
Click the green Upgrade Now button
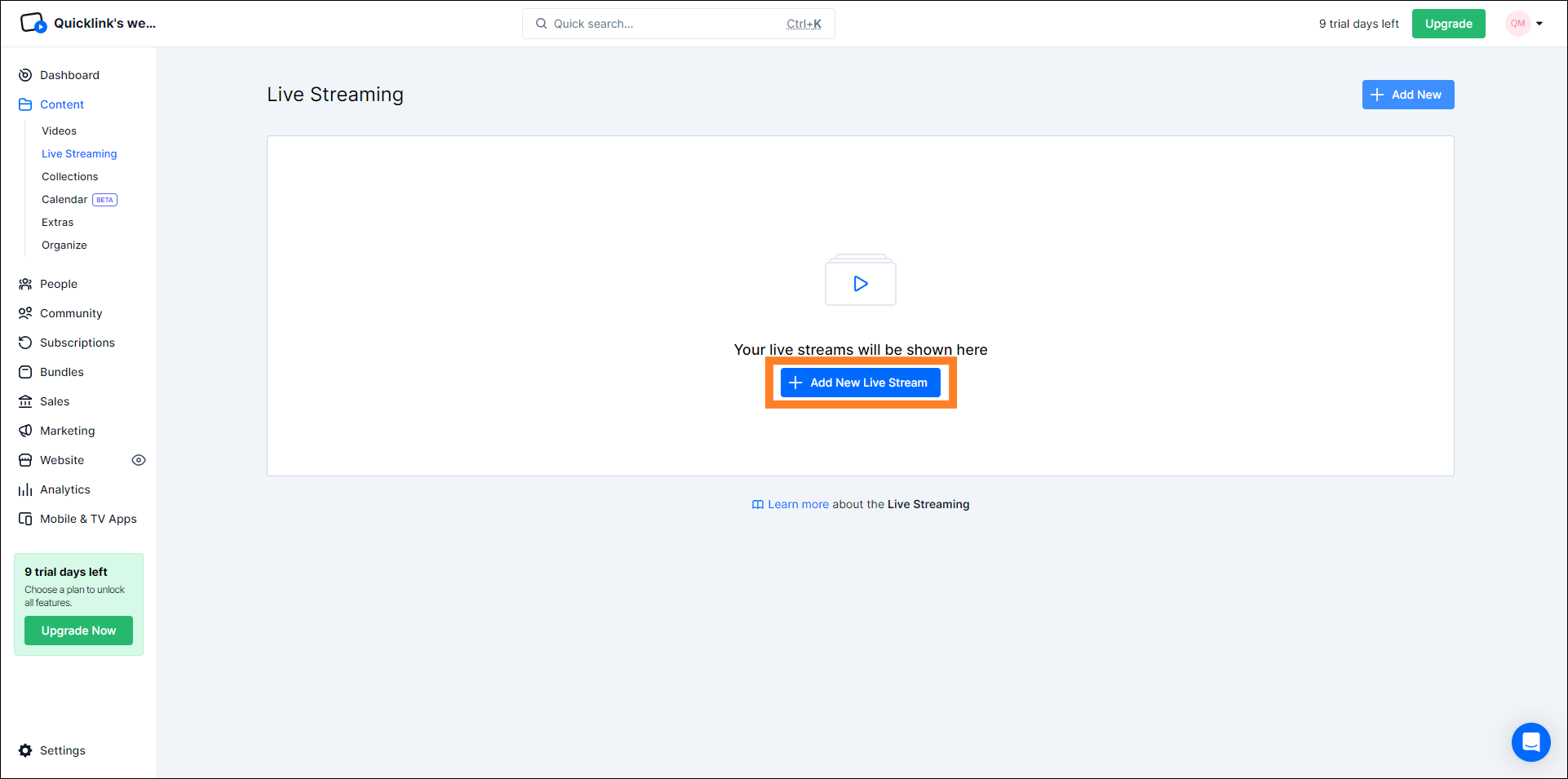pyautogui.click(x=78, y=631)
